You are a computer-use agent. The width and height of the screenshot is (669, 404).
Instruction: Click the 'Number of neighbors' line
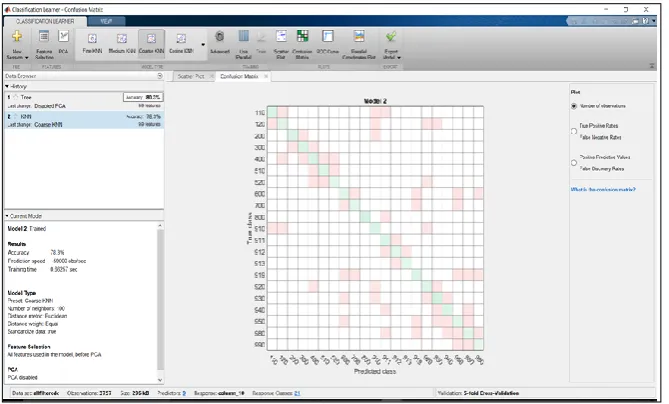click(36, 308)
